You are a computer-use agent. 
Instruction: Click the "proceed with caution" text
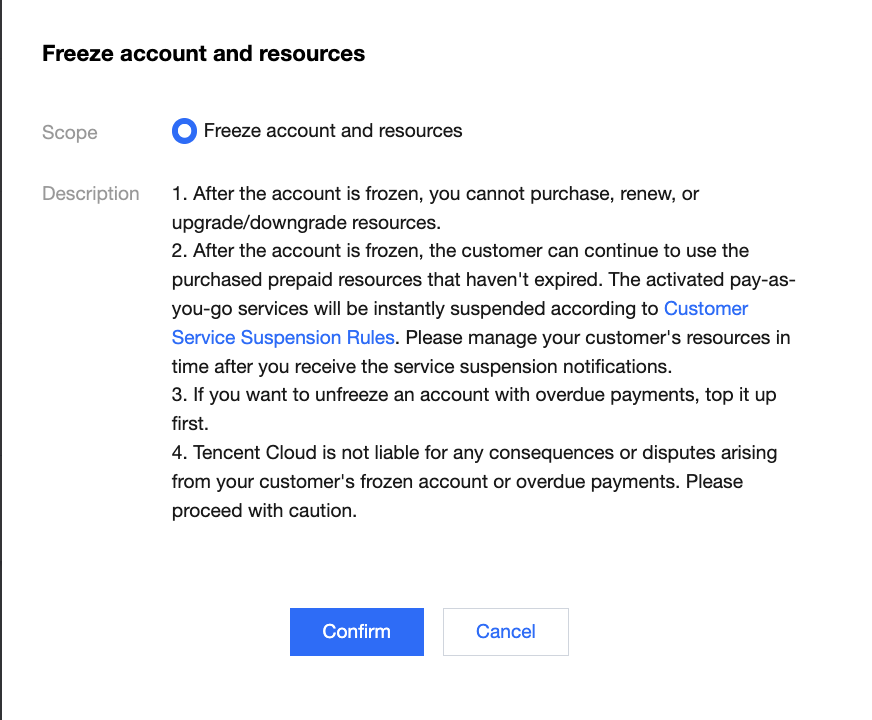[264, 510]
